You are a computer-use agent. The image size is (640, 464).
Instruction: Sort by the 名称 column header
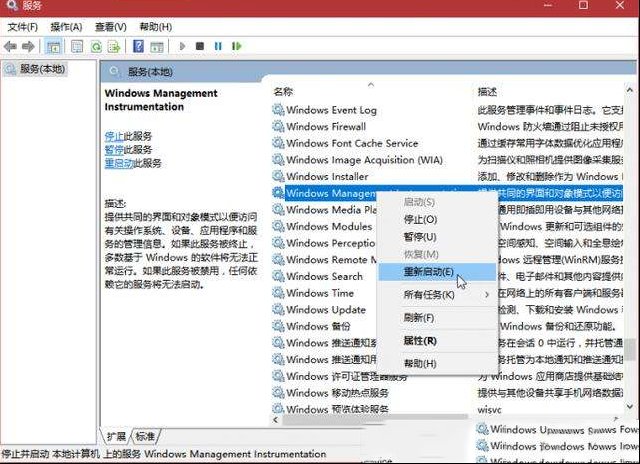[283, 91]
